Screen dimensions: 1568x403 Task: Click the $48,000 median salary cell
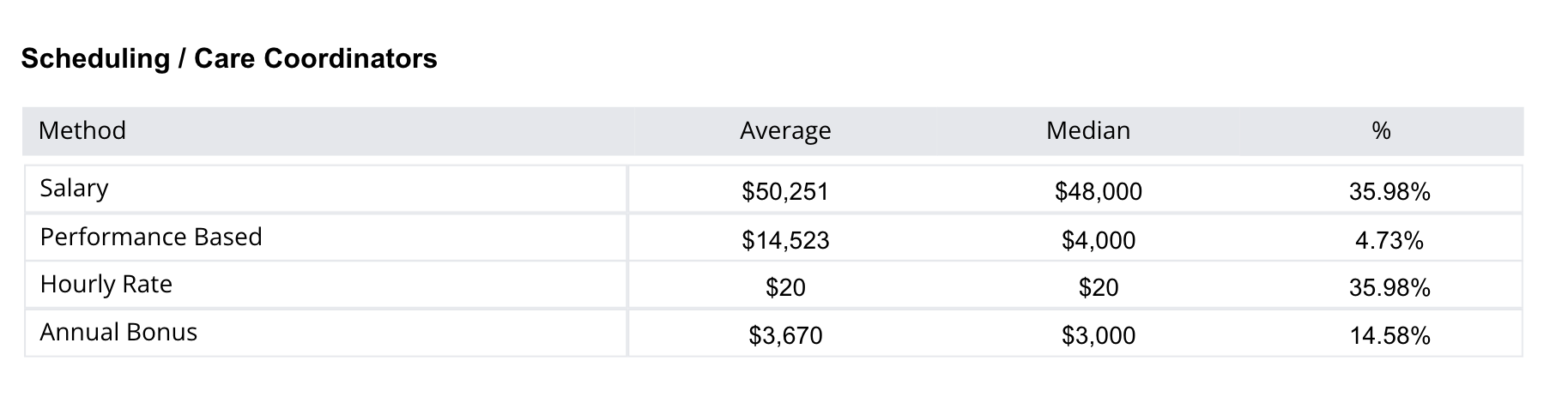(x=1098, y=191)
